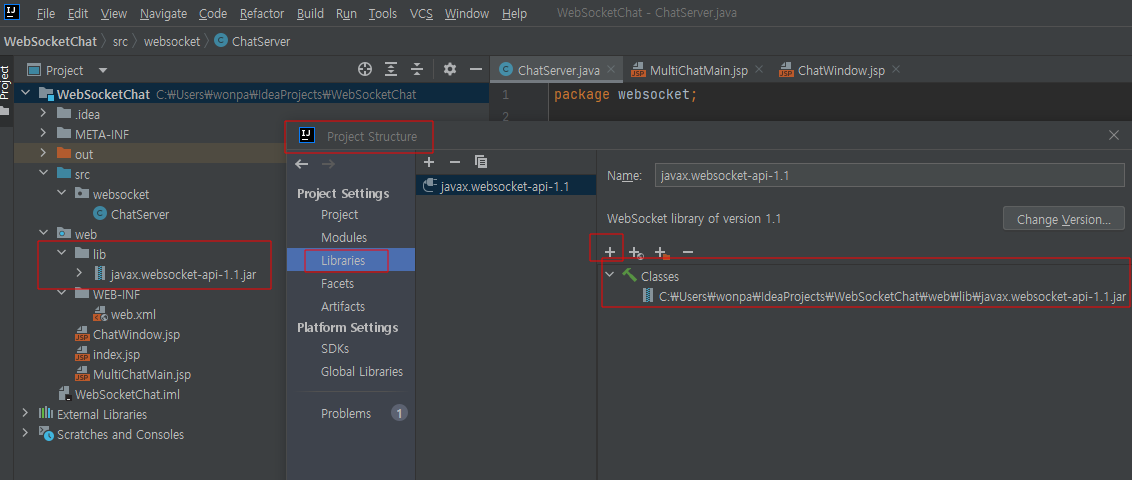The width and height of the screenshot is (1132, 480).
Task: Expand the META-INF folder
Action: pos(43,134)
